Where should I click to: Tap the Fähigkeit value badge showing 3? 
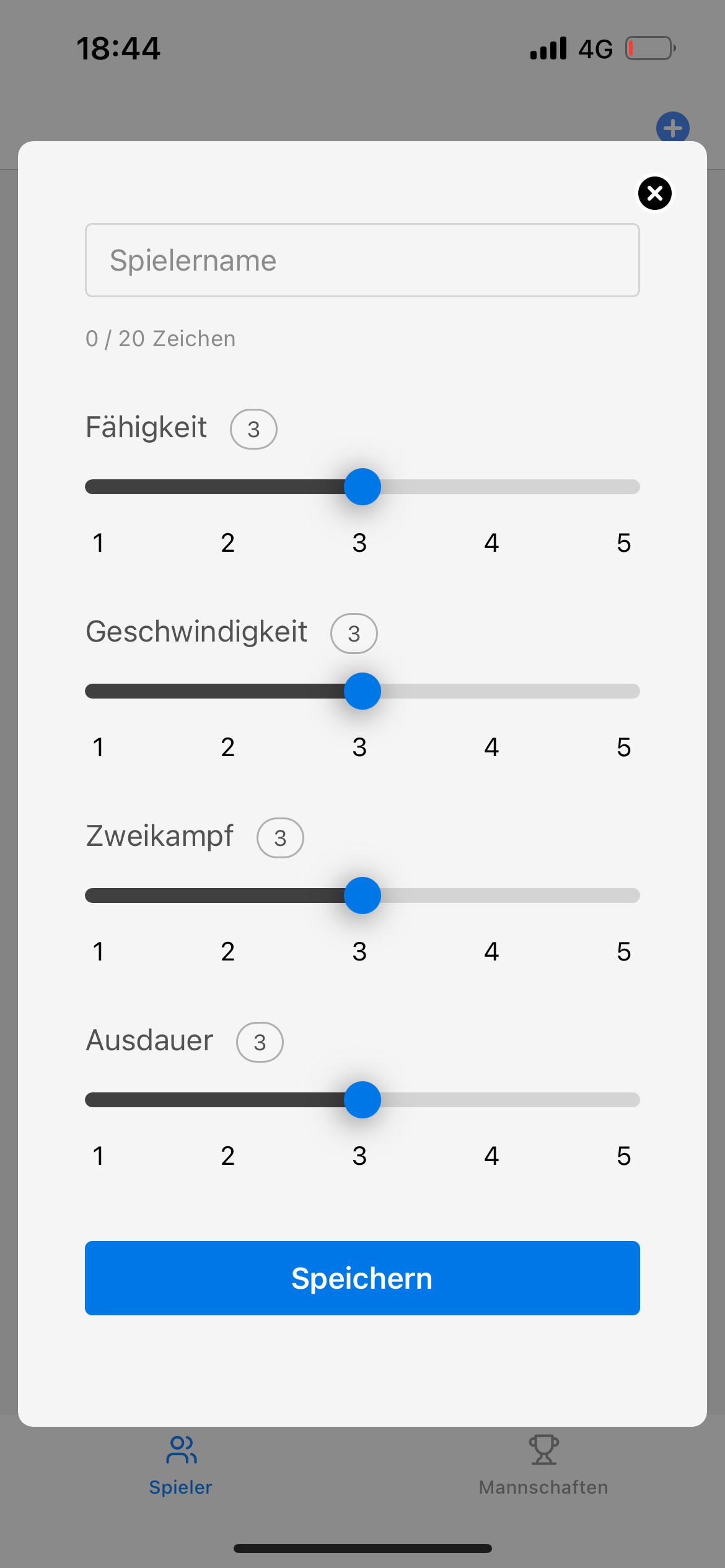[x=253, y=429]
